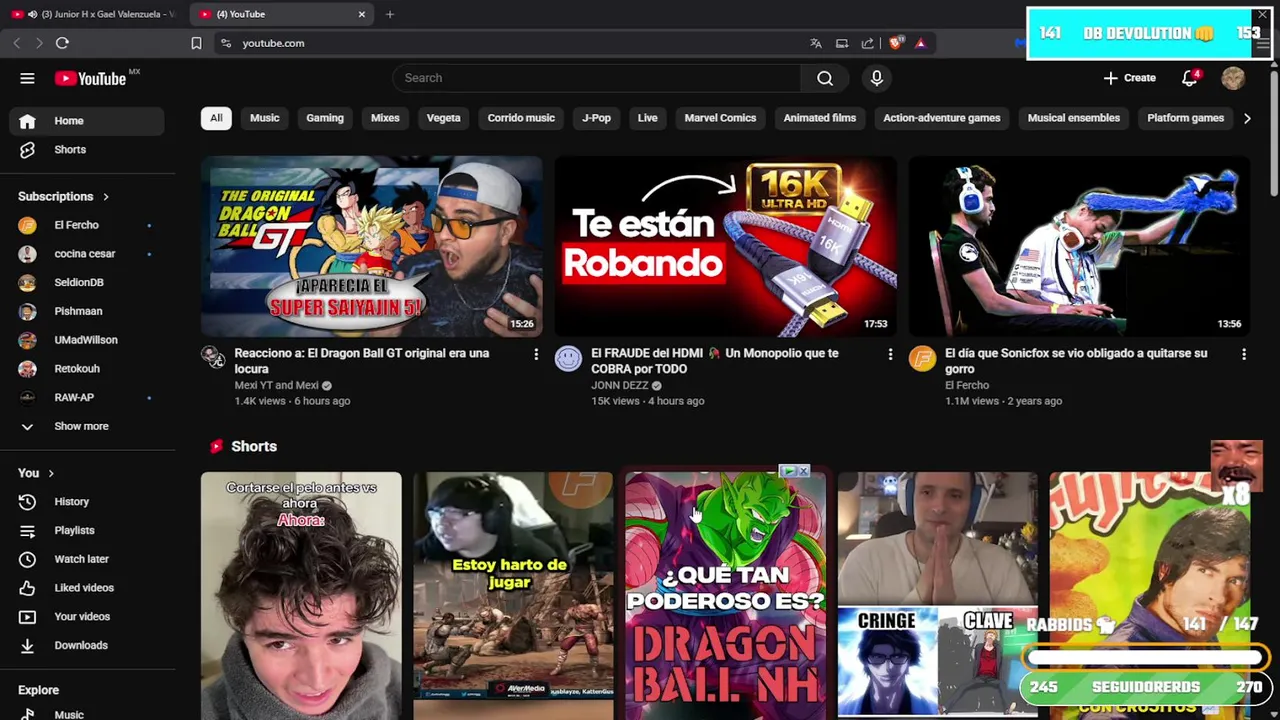Viewport: 1280px width, 720px height.
Task: Click the translate page icon in address bar
Action: pos(816,43)
